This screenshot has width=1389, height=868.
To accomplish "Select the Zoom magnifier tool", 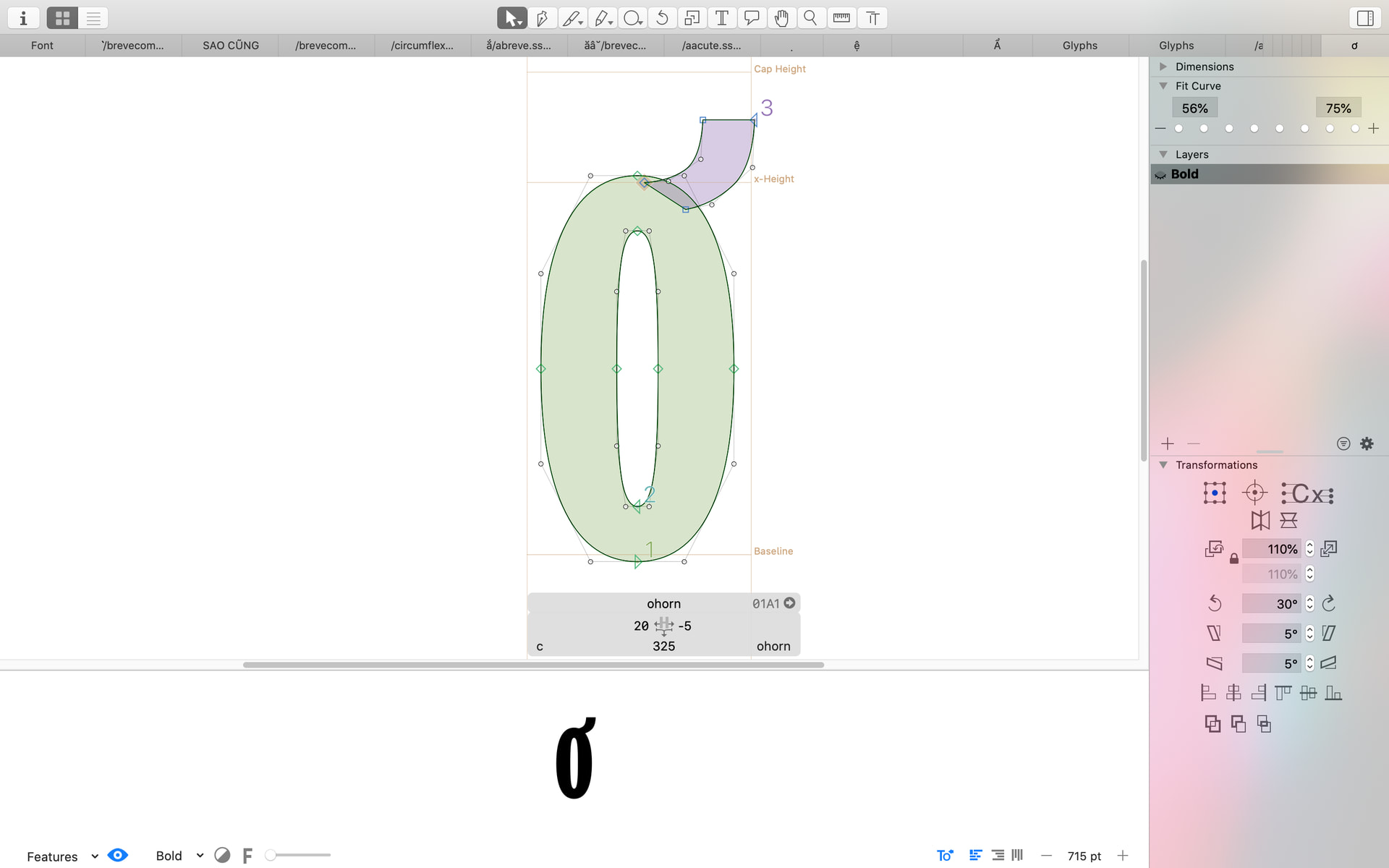I will click(x=811, y=18).
